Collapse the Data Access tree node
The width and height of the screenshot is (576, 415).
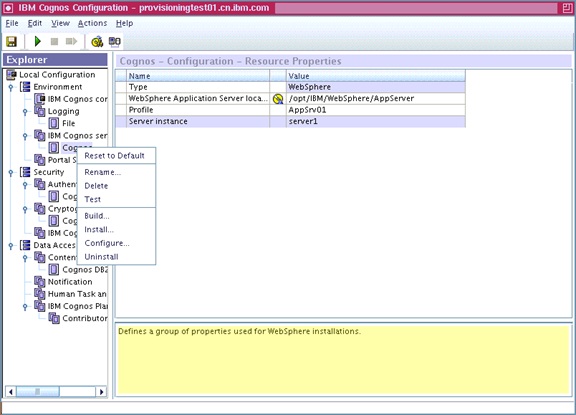pos(11,246)
